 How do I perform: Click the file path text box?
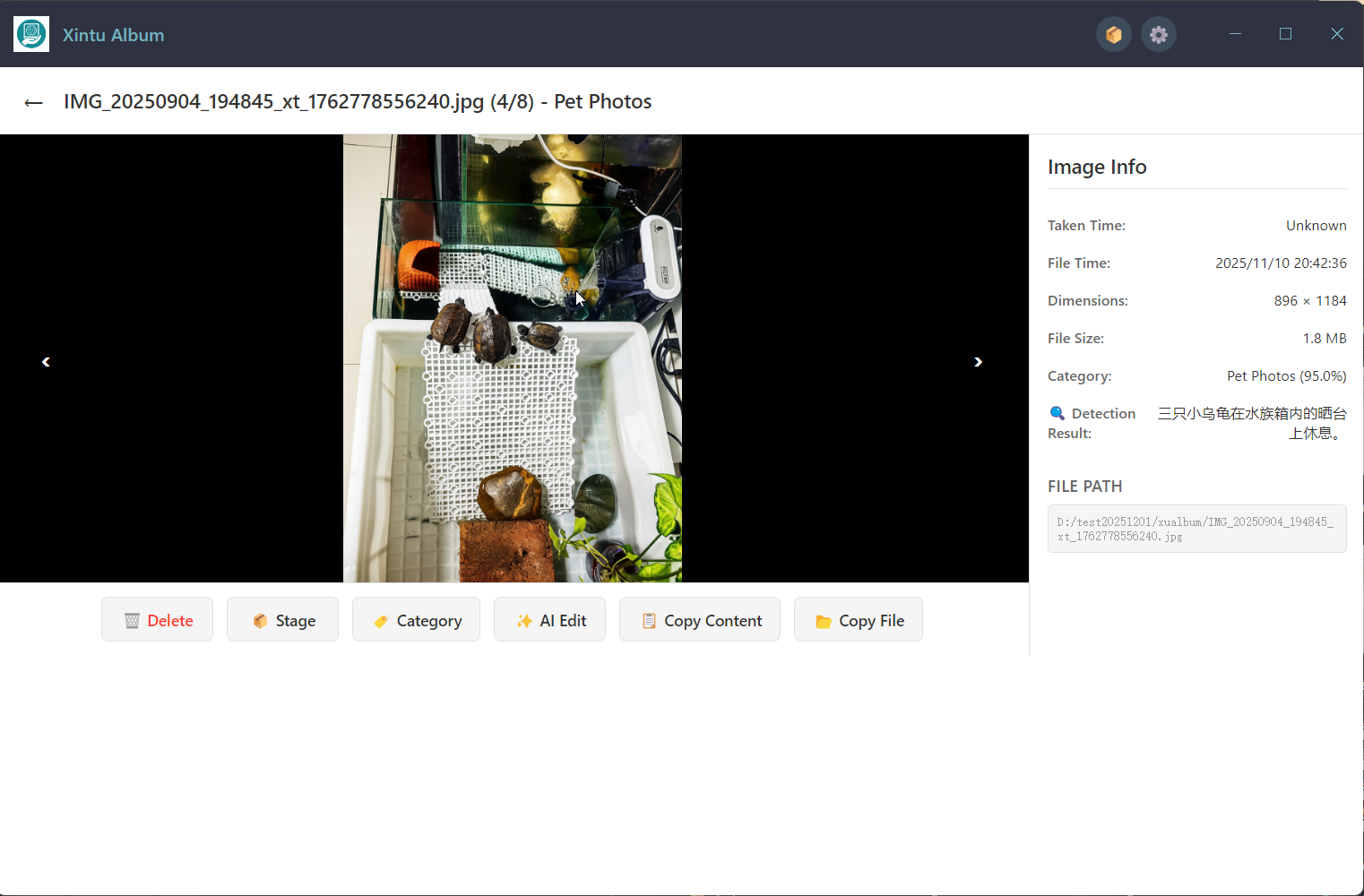1196,529
